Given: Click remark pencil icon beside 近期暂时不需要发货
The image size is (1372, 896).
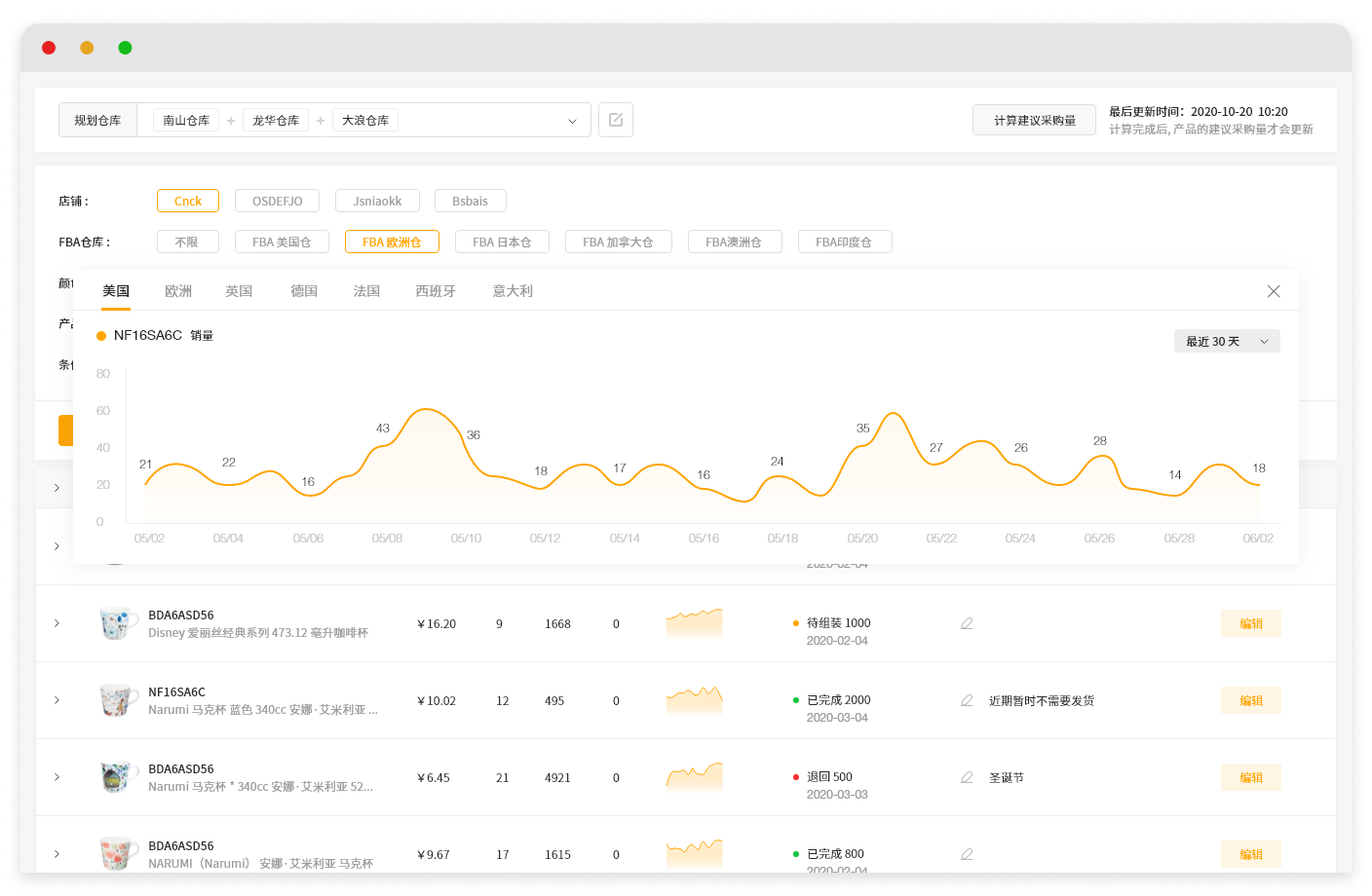Looking at the screenshot, I should point(966,700).
